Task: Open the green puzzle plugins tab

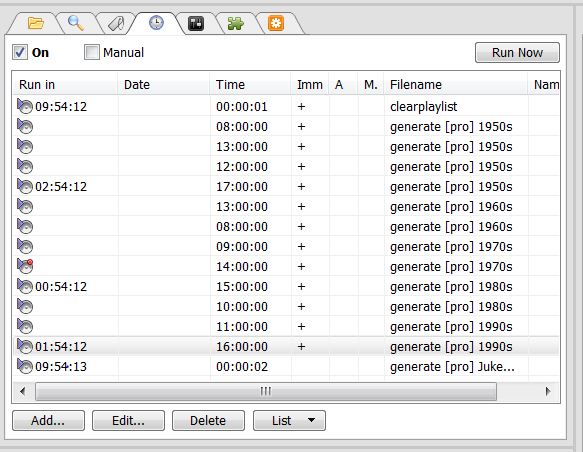Action: [236, 23]
